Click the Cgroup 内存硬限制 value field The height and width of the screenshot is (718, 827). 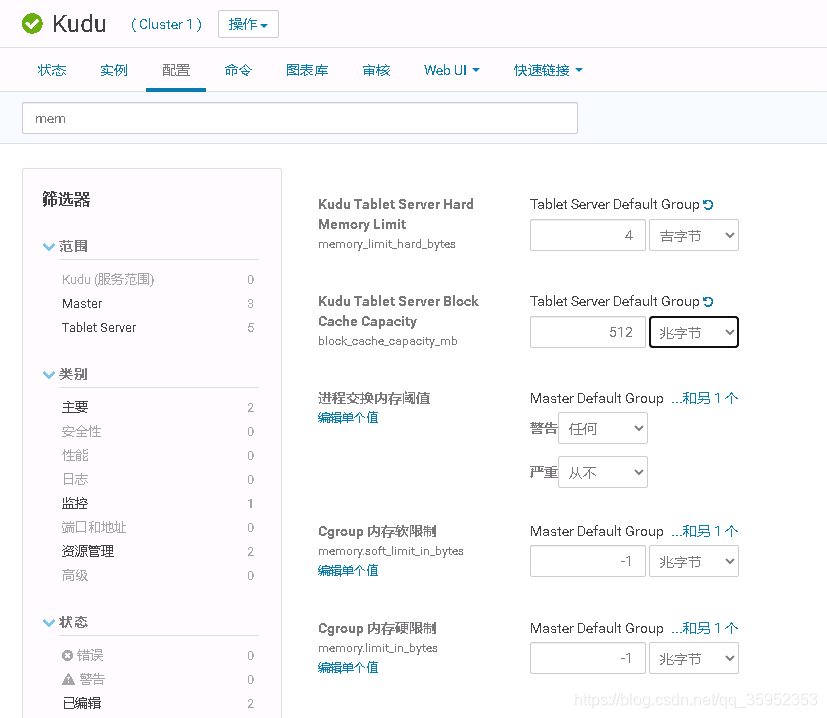tap(588, 658)
